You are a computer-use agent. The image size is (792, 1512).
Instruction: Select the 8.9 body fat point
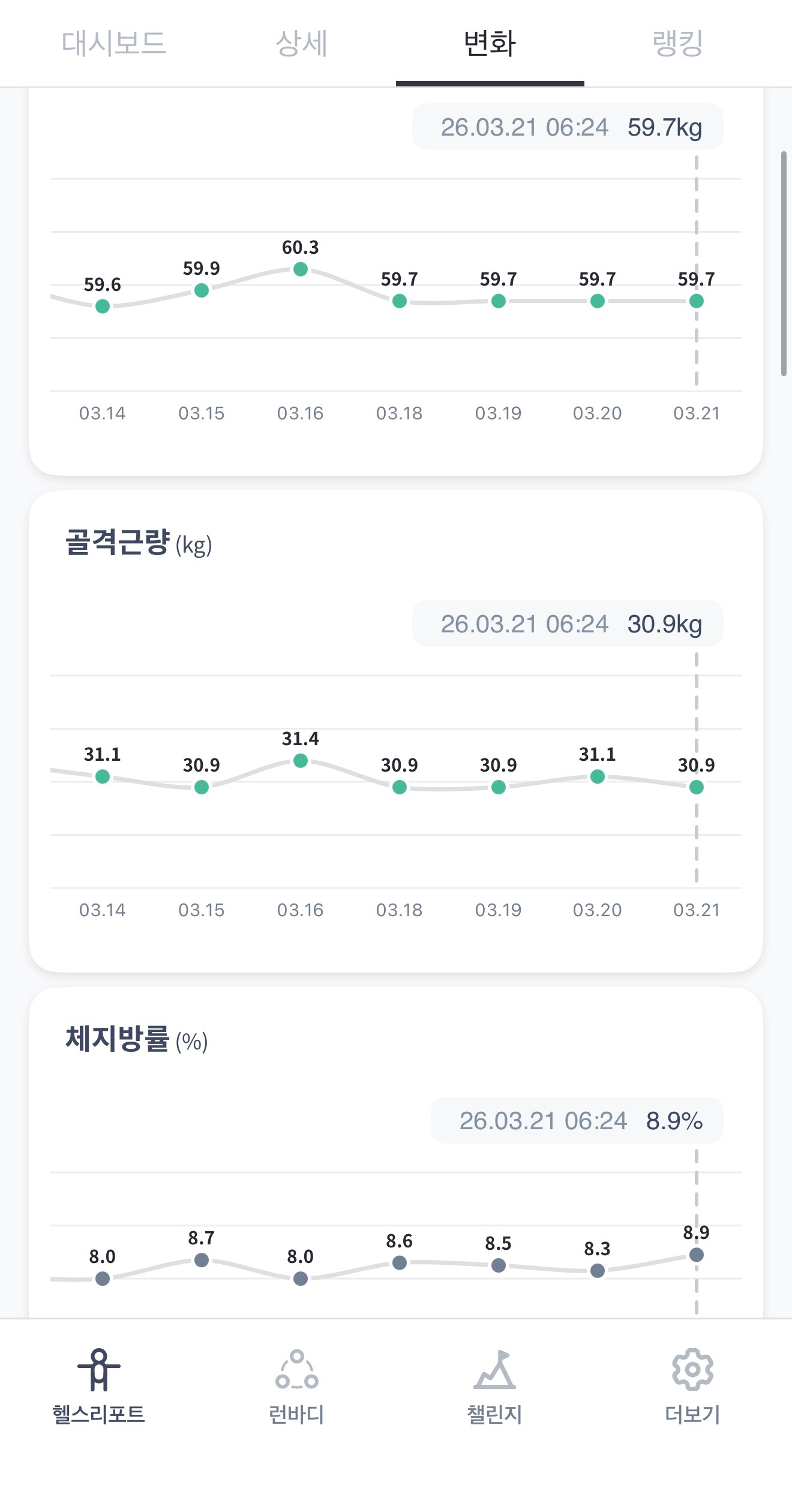[x=697, y=1255]
